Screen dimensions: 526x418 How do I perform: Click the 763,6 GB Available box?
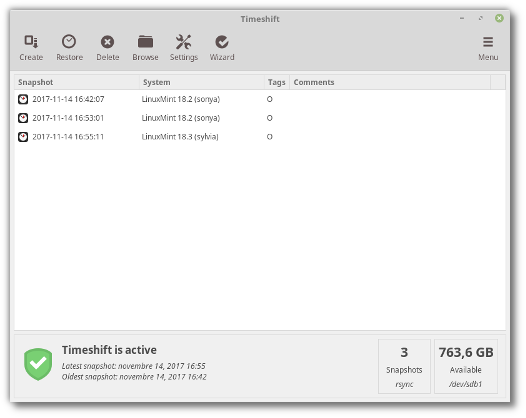click(466, 366)
